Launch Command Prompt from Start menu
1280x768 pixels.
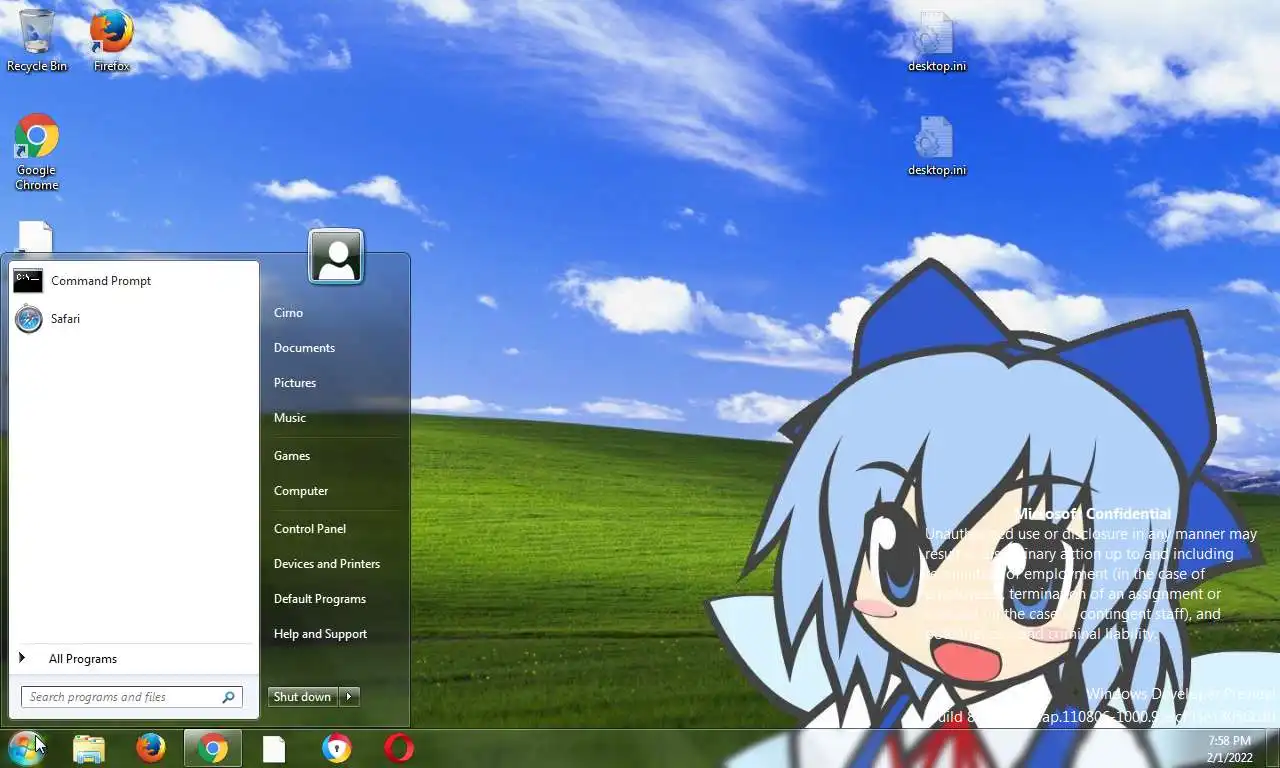click(x=134, y=281)
